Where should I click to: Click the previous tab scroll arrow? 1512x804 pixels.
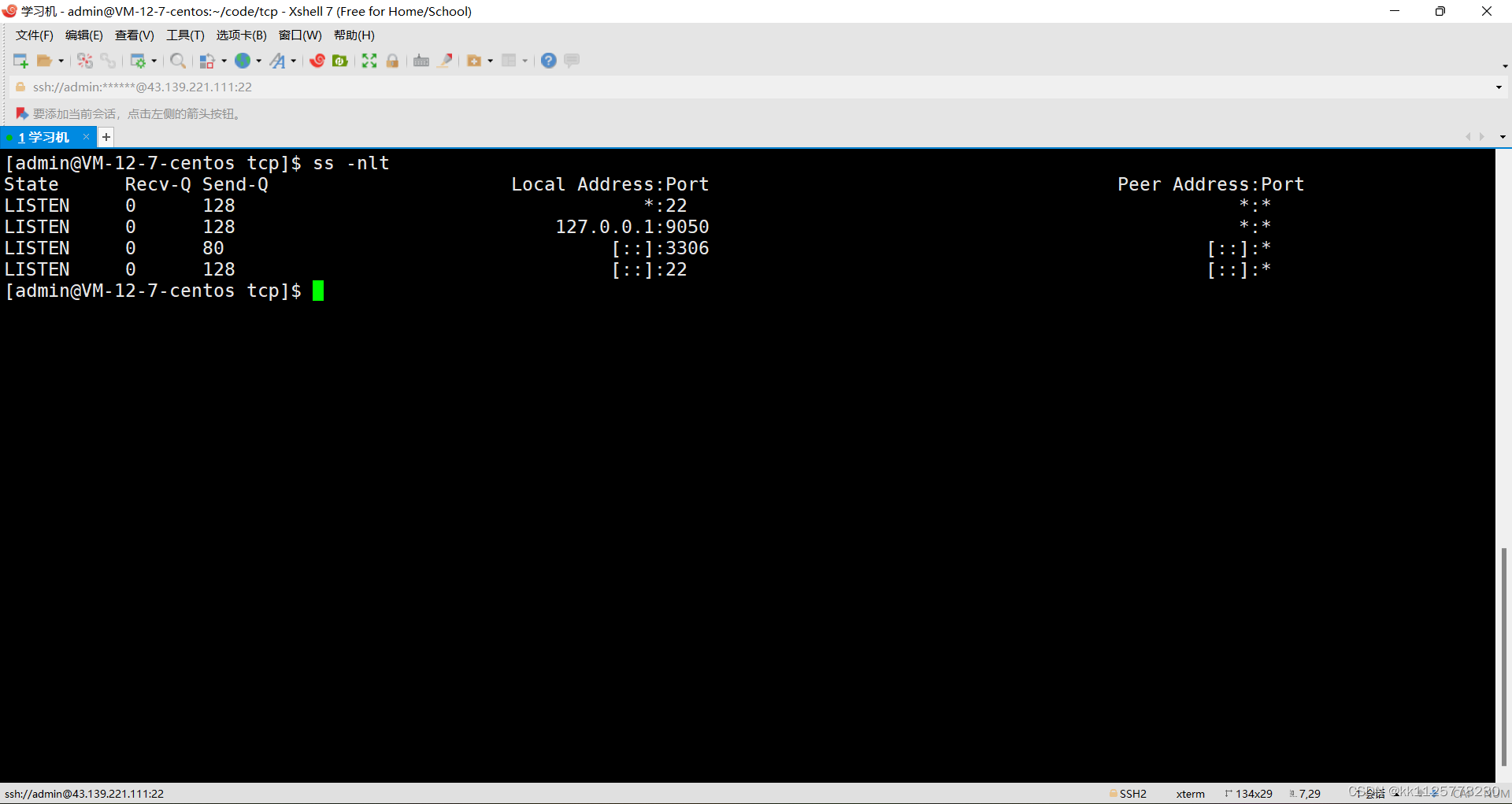point(1468,137)
